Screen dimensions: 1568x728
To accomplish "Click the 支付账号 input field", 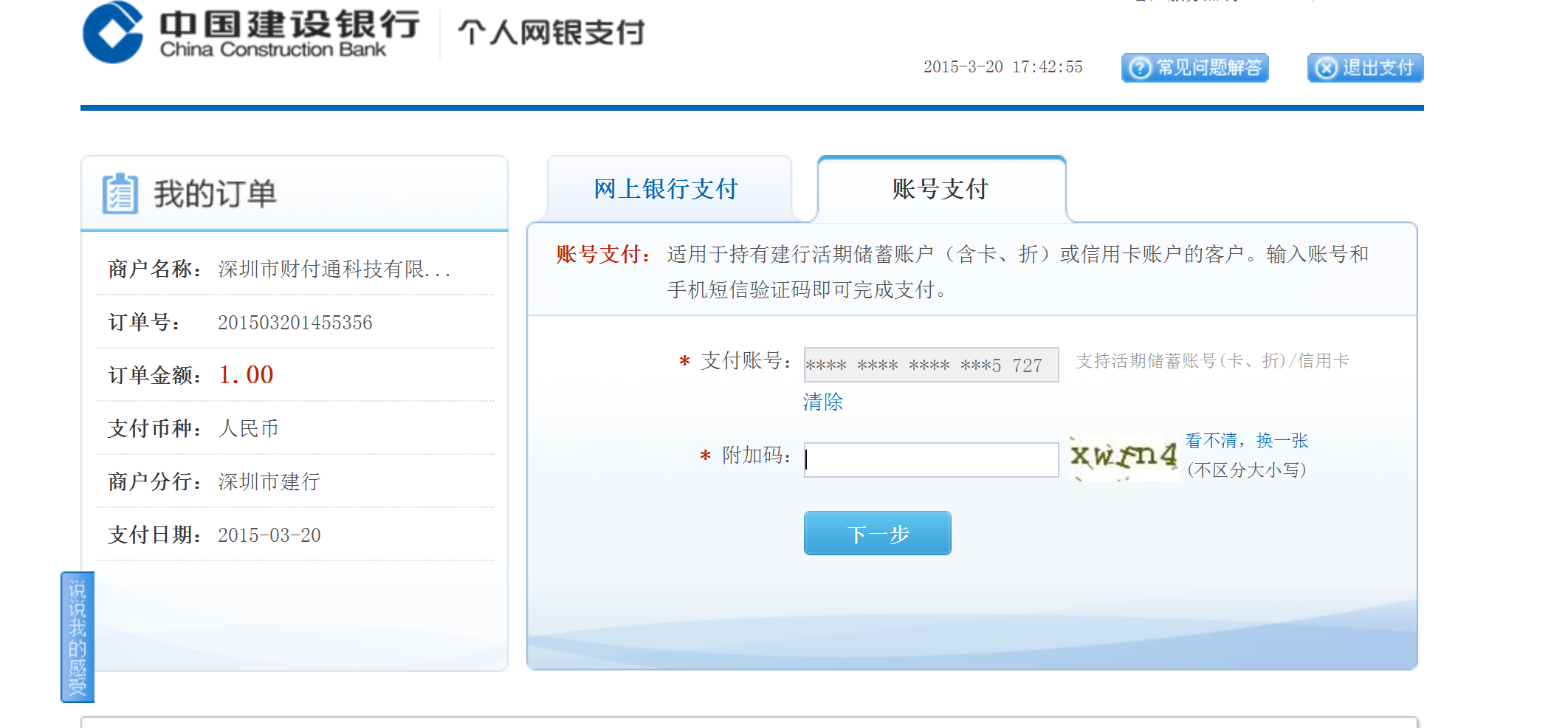I will click(931, 365).
